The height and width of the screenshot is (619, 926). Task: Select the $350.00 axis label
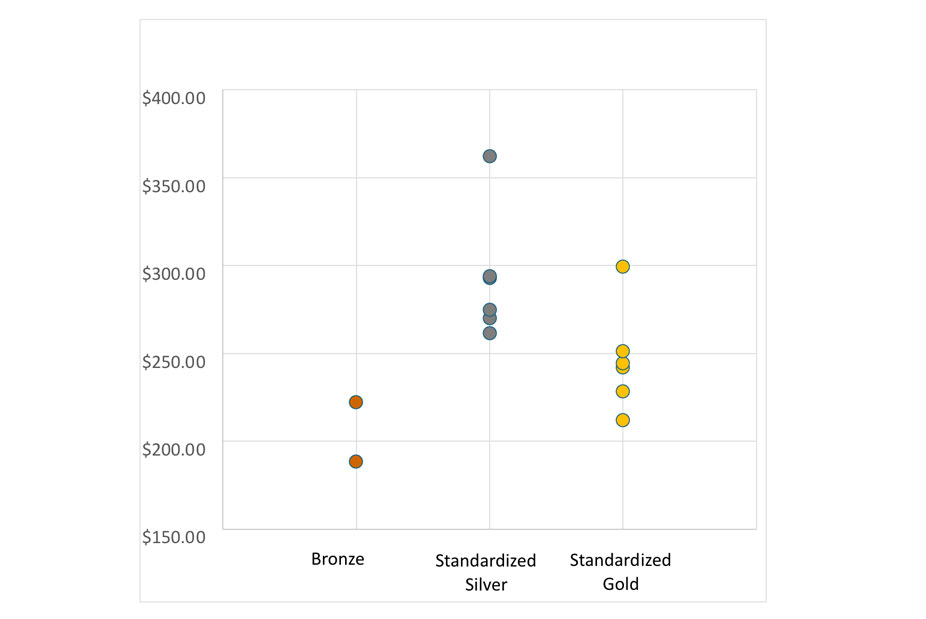pos(174,185)
